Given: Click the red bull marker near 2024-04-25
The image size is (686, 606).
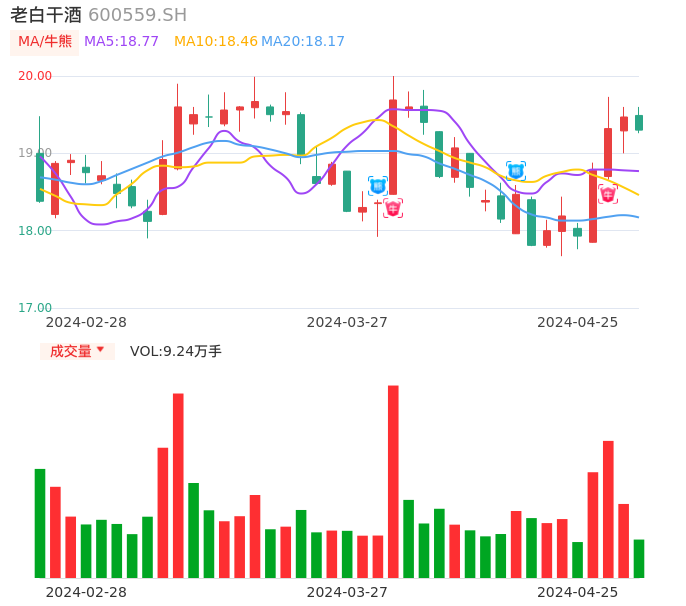Looking at the screenshot, I should tap(608, 194).
